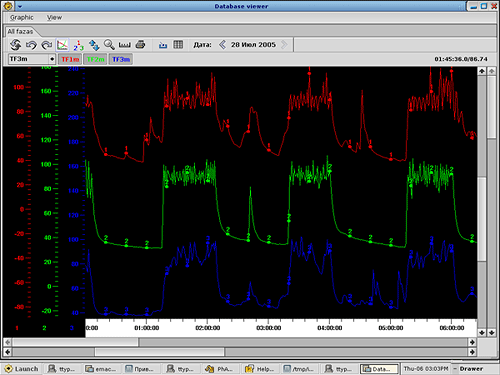Click the redo arrow icon
Viewport: 500px width, 375px height.
(x=47, y=45)
